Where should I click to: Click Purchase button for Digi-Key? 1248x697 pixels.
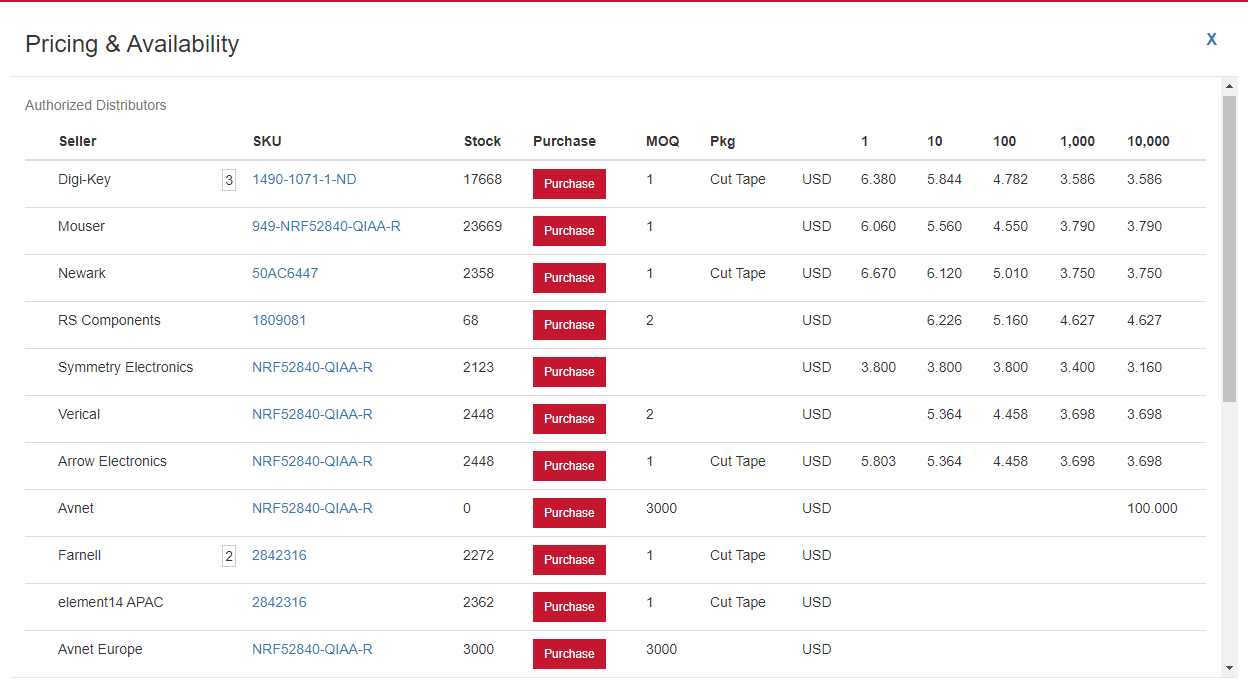569,184
